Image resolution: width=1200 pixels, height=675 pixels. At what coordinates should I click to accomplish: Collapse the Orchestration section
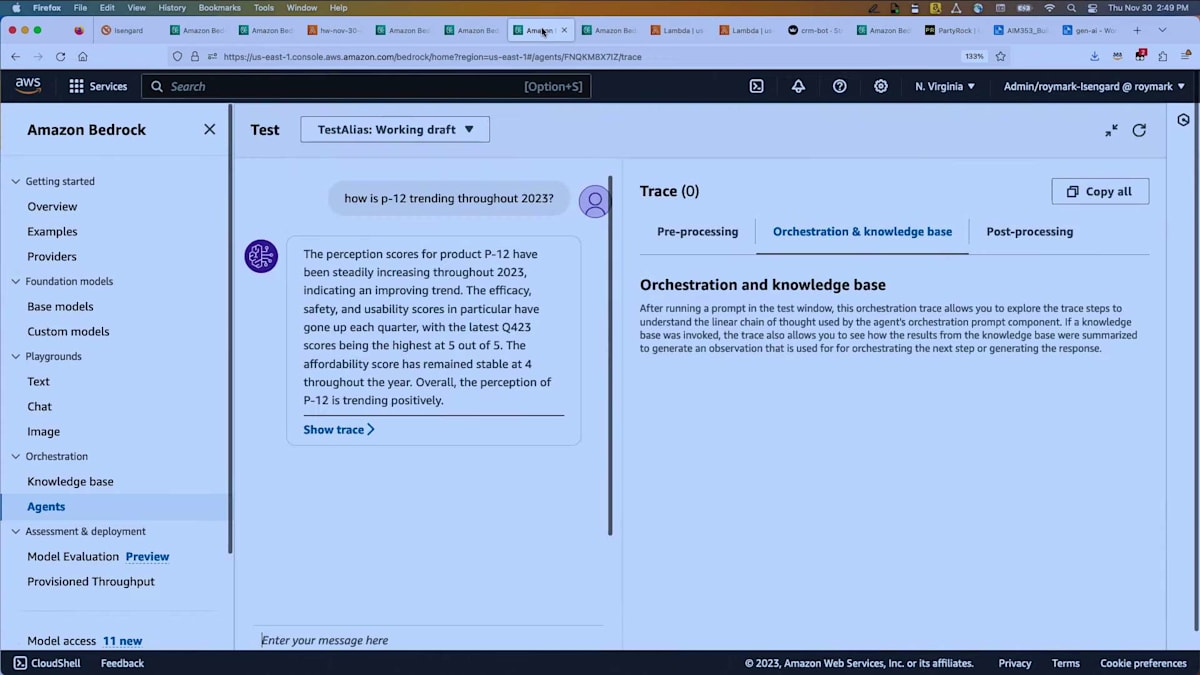(15, 457)
